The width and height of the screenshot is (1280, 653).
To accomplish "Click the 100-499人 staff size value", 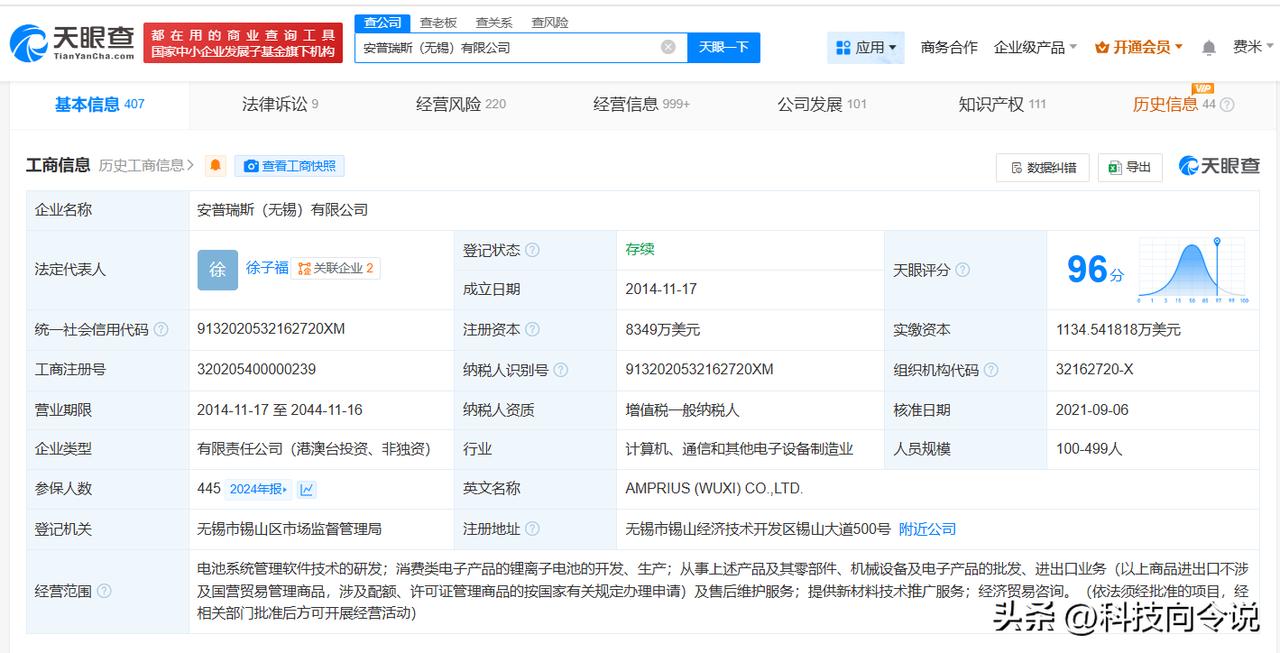I will point(1089,449).
